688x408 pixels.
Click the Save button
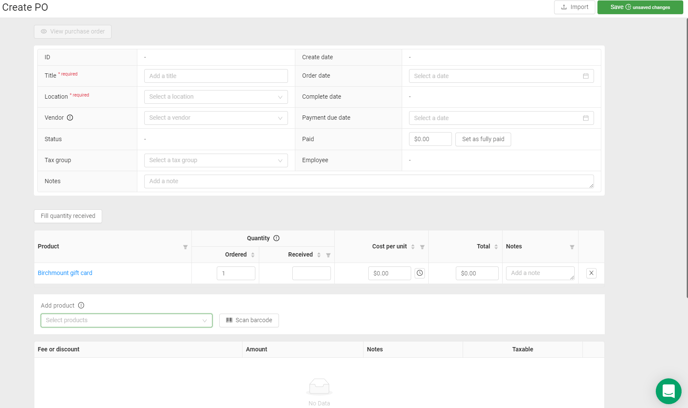click(639, 7)
